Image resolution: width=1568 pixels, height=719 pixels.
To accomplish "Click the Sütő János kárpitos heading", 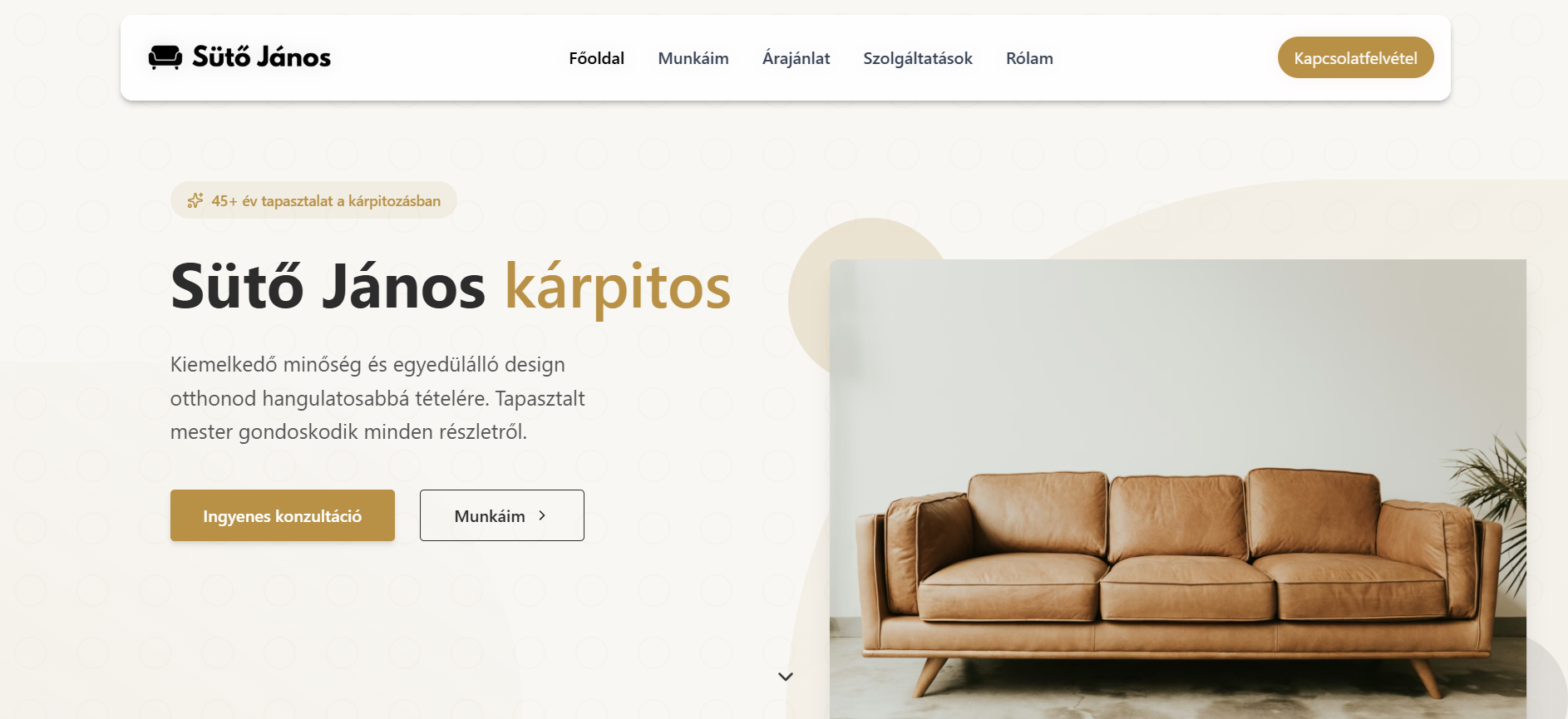I will click(451, 287).
